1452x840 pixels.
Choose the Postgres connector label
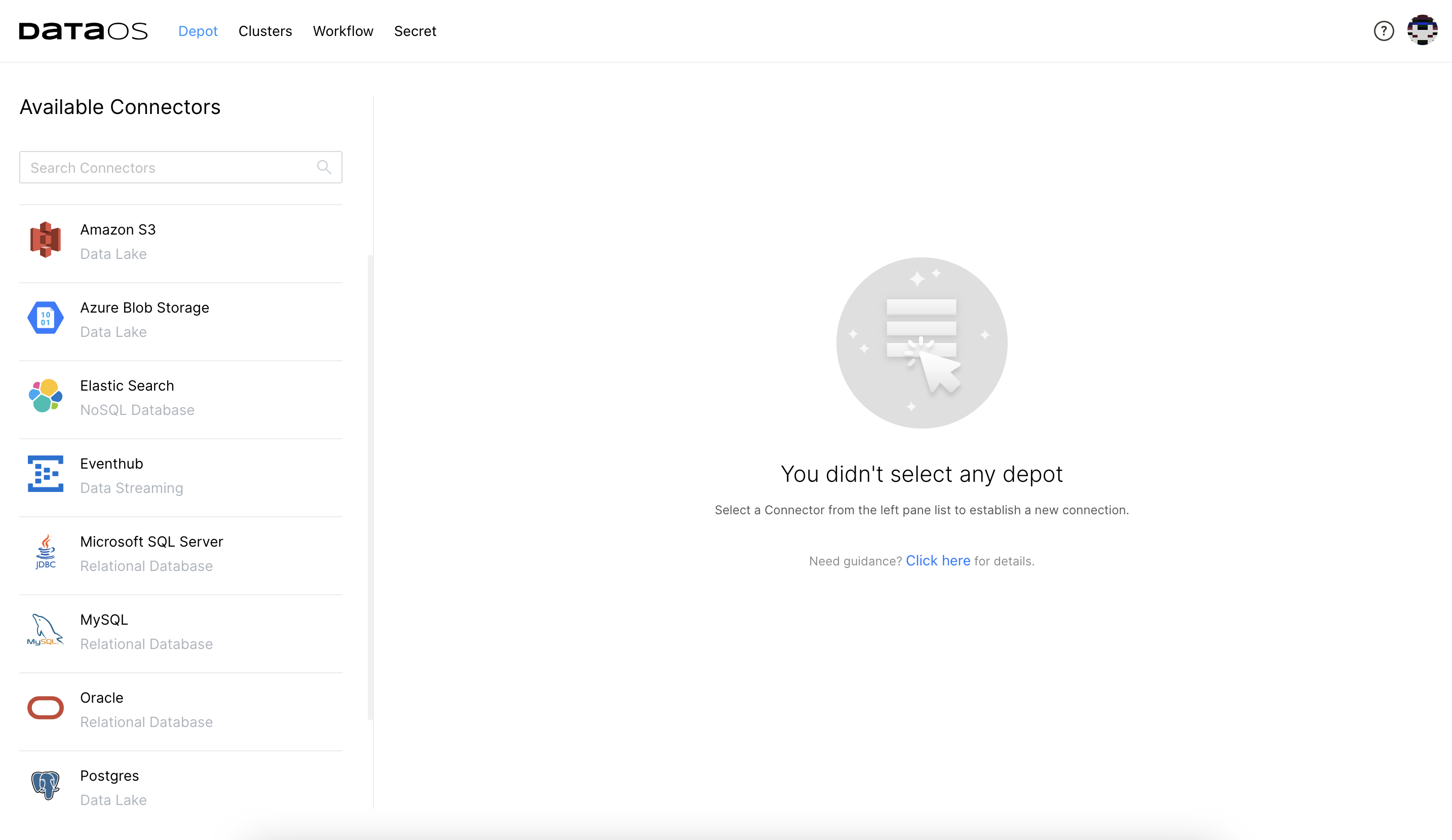(x=109, y=776)
